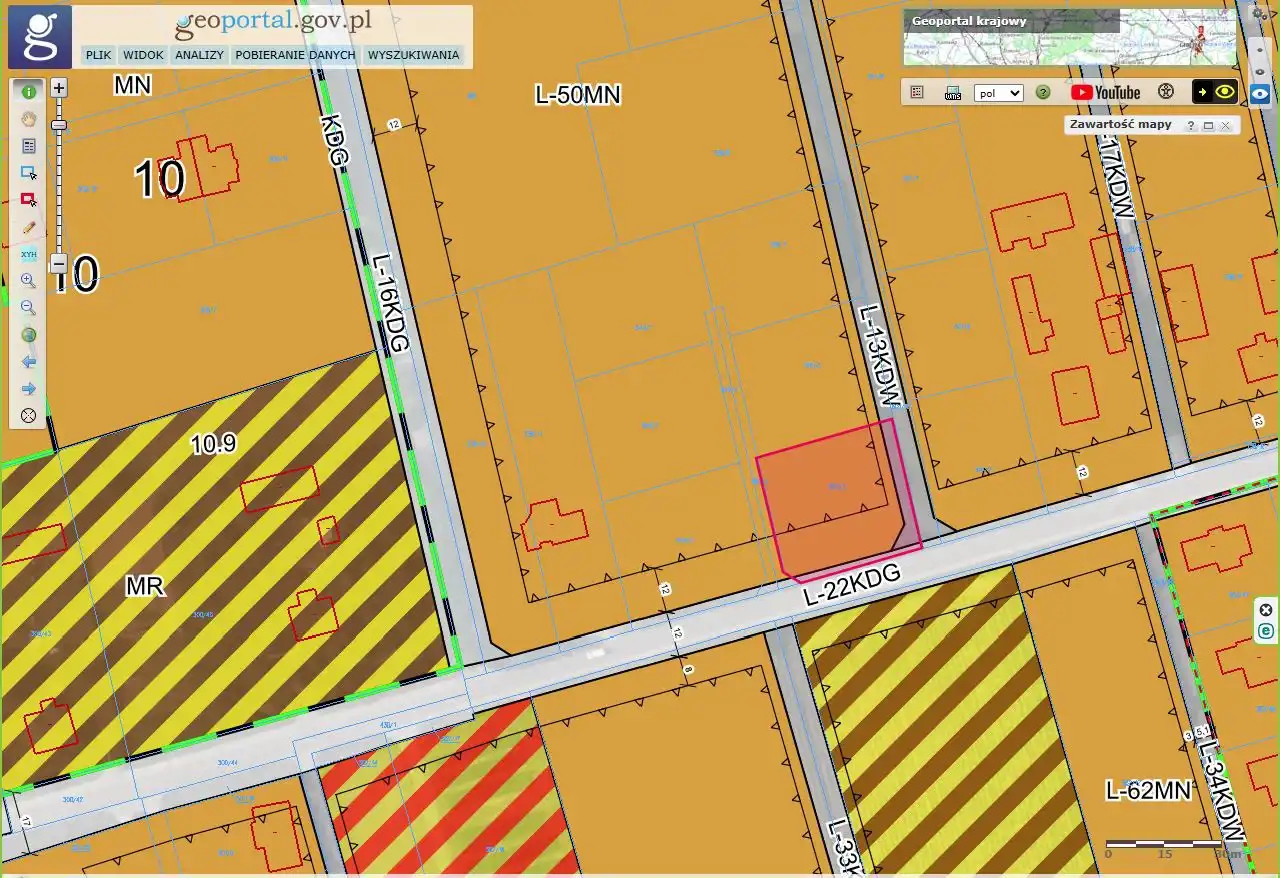Open the WYSZUKIWANIA menu
The width and height of the screenshot is (1280, 878).
(x=413, y=55)
